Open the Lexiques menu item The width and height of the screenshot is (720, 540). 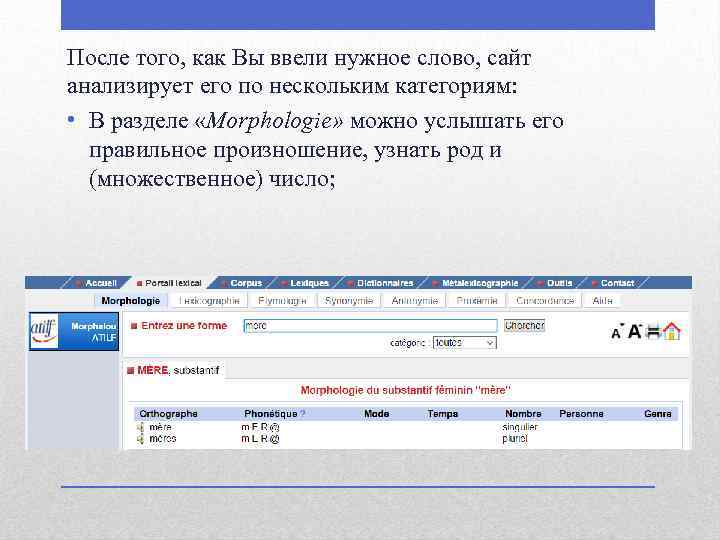pyautogui.click(x=309, y=283)
